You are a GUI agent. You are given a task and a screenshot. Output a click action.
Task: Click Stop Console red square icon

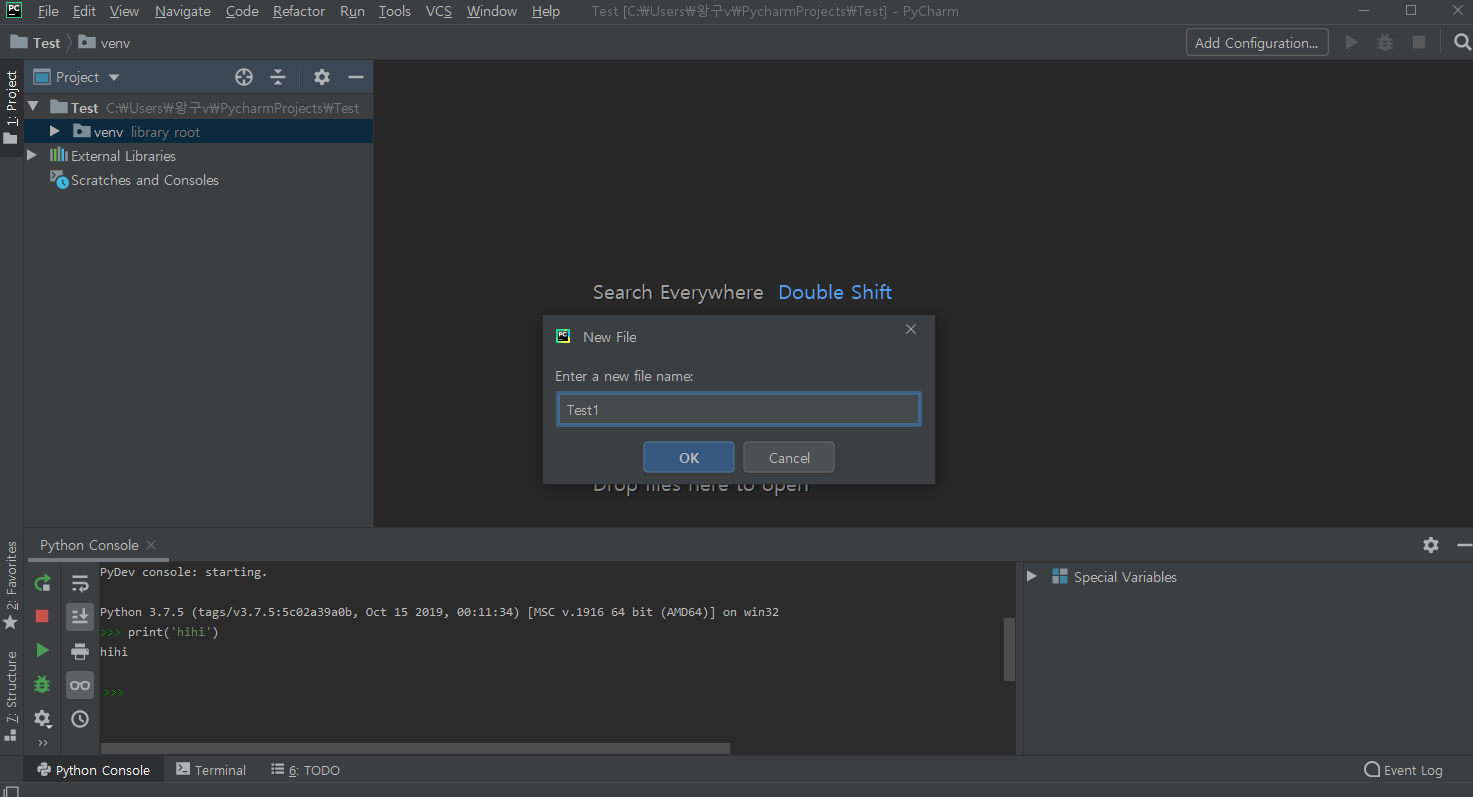[x=42, y=616]
